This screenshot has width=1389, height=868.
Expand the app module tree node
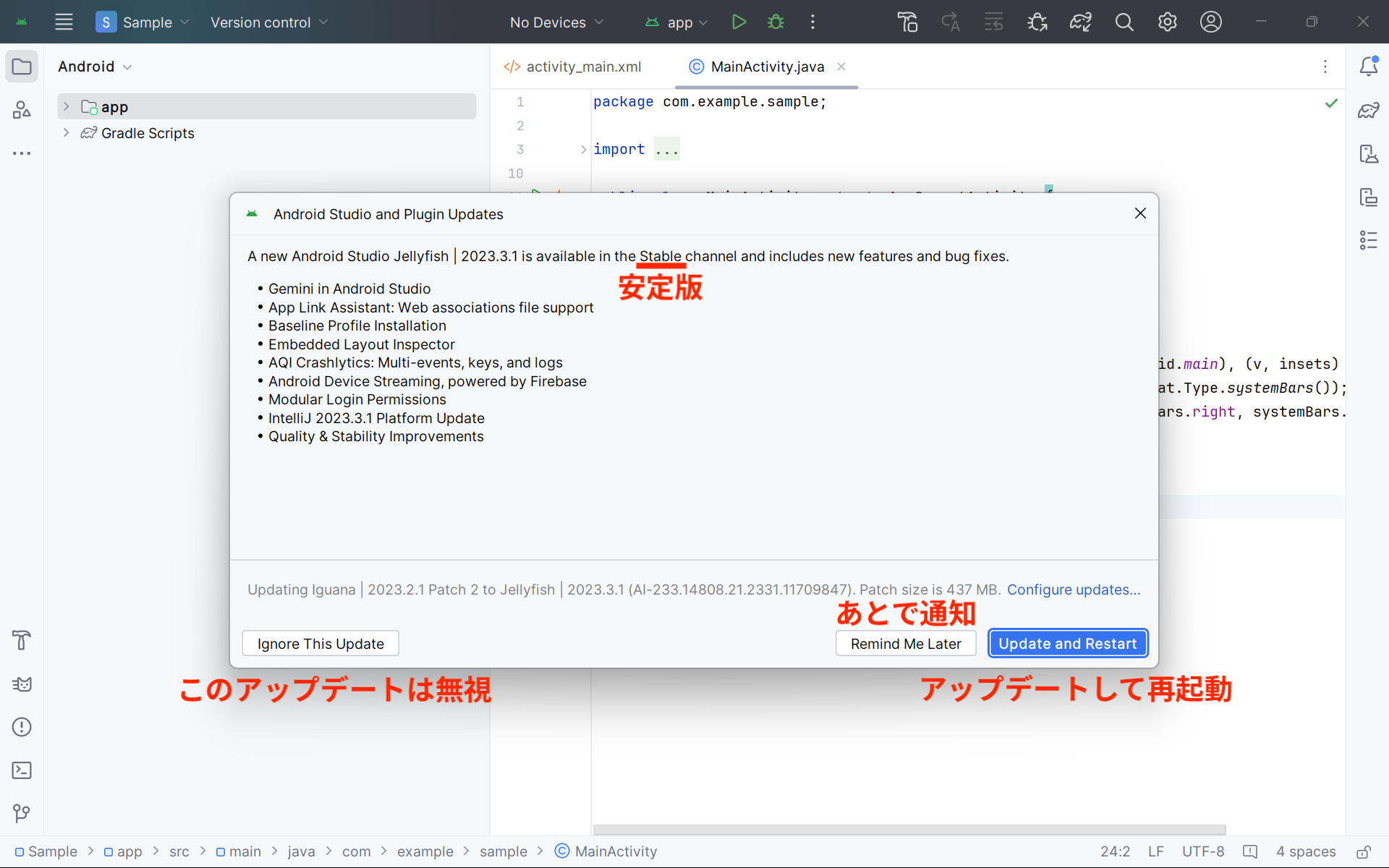[x=66, y=106]
